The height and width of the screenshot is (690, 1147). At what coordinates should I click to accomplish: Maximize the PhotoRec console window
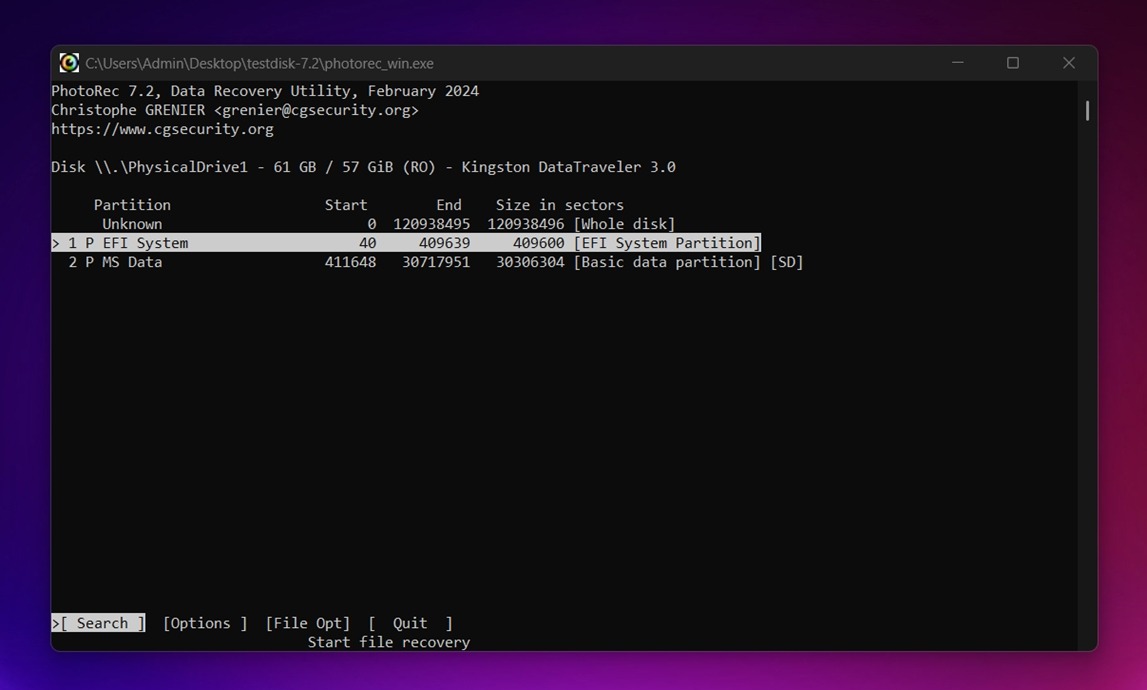coord(1012,63)
